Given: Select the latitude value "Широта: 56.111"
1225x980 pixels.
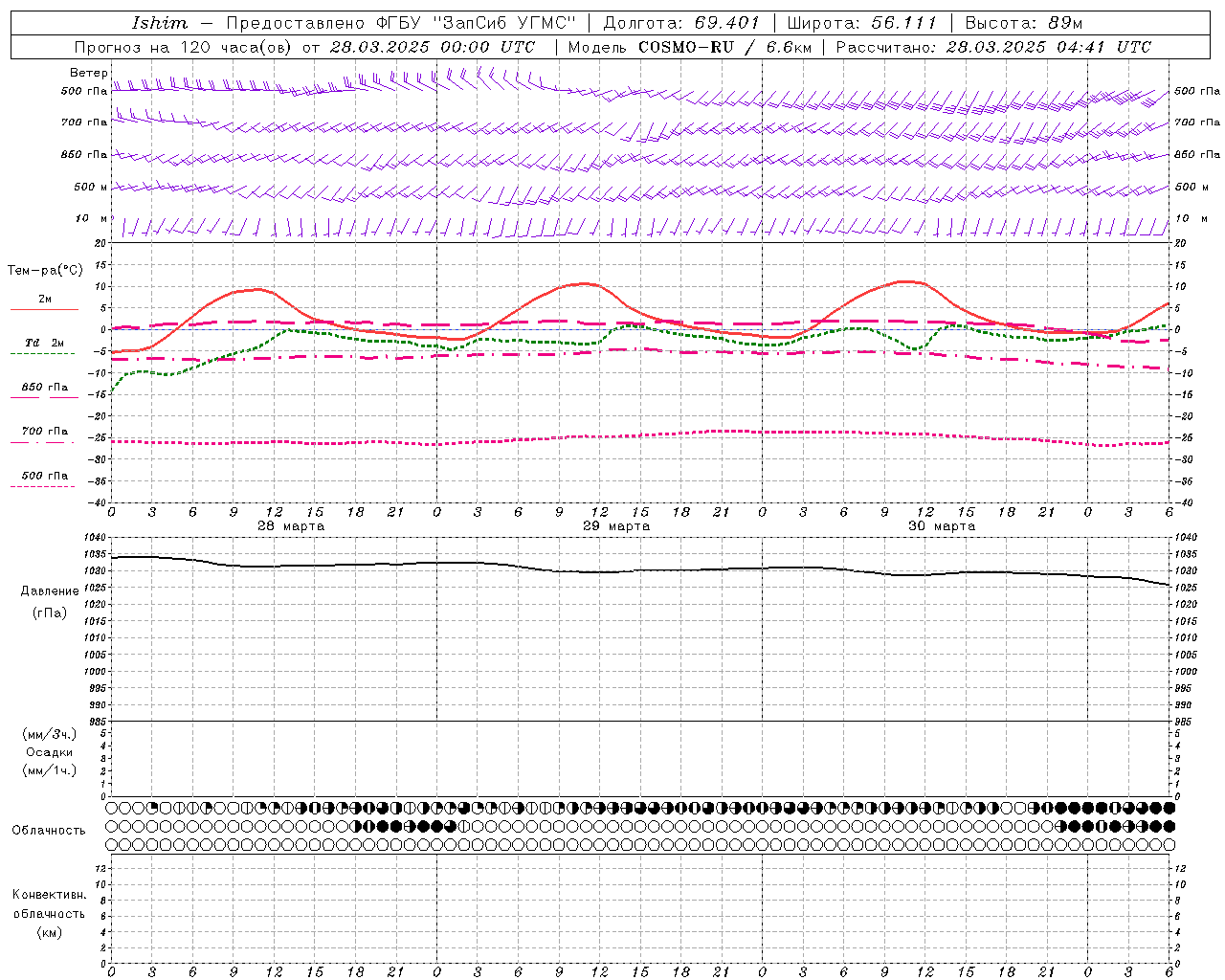Looking at the screenshot, I should (861, 23).
